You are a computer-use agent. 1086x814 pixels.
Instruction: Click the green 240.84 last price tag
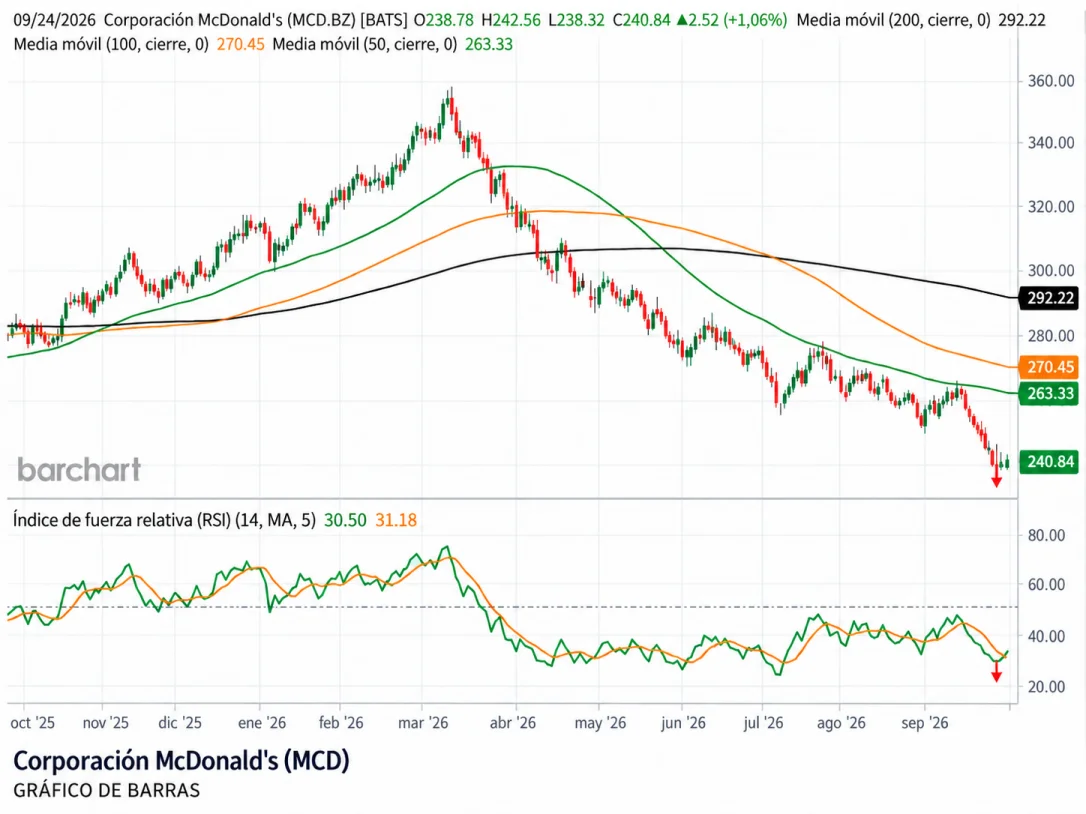click(1050, 461)
